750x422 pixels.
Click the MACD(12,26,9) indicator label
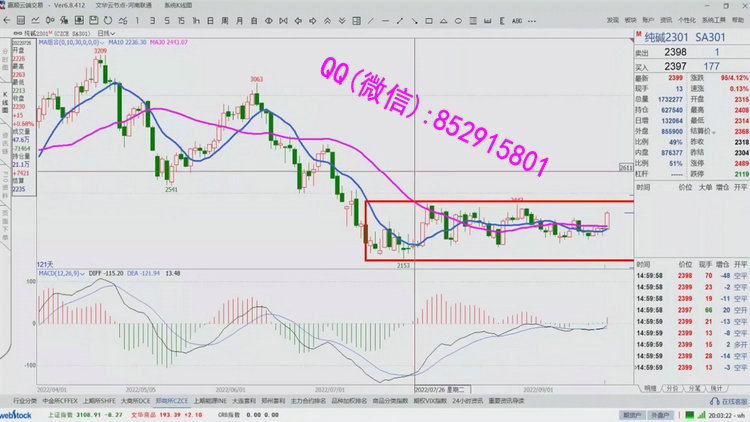click(59, 272)
